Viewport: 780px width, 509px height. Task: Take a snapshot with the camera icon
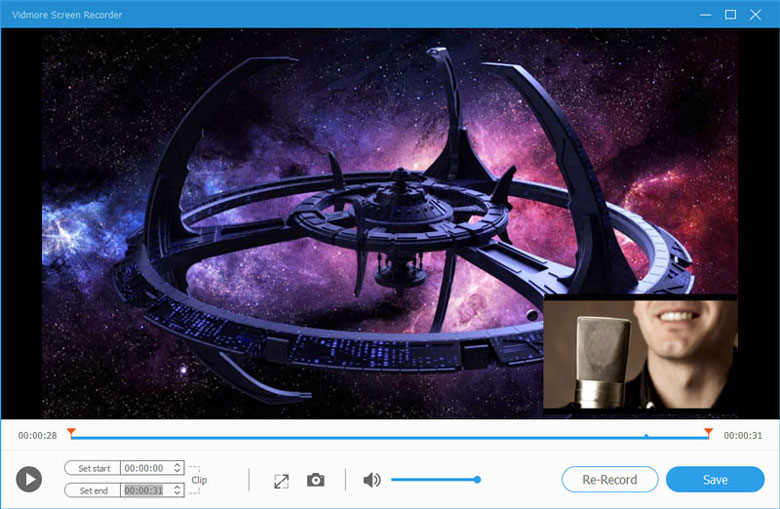click(316, 480)
